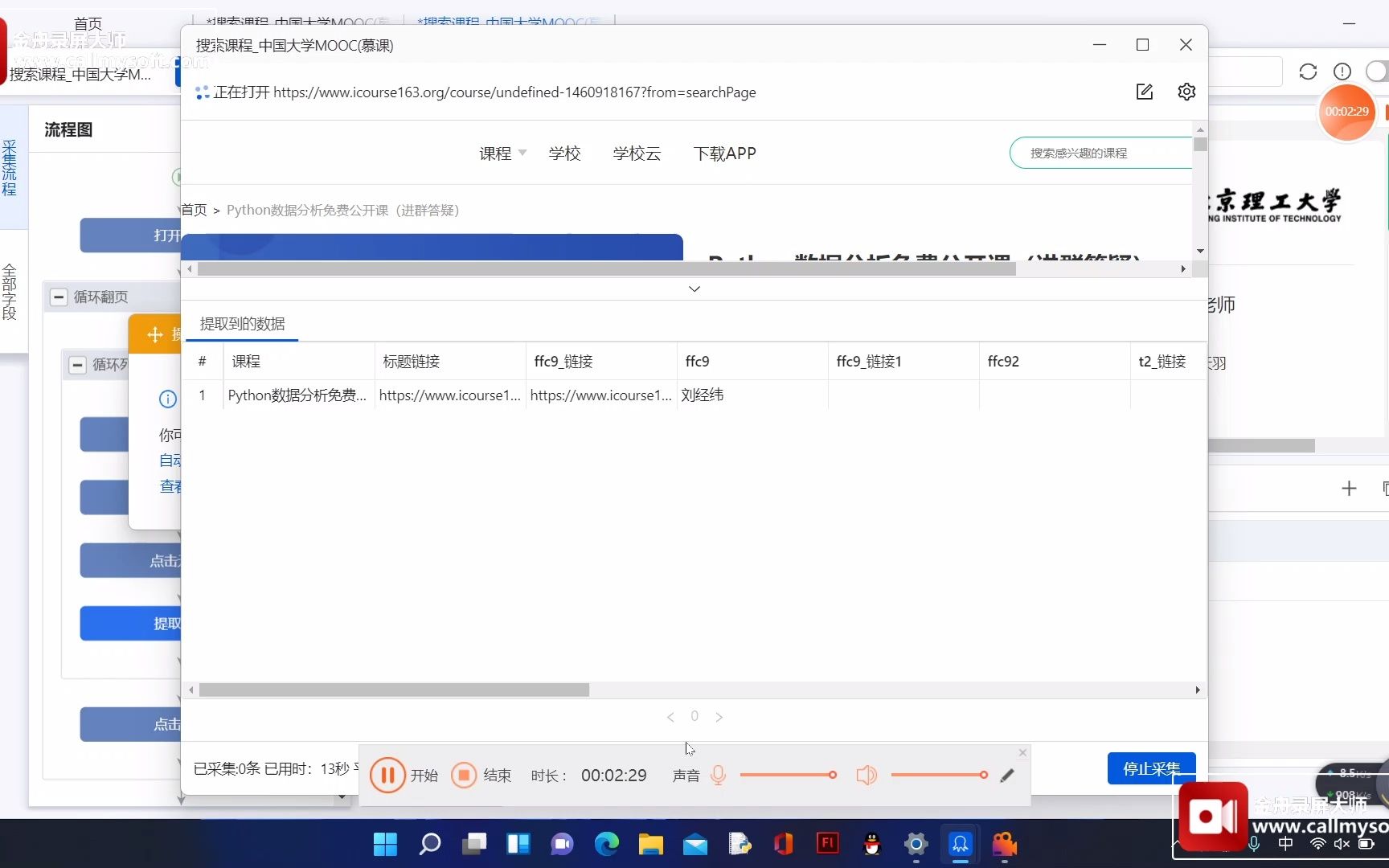Image resolution: width=1389 pixels, height=868 pixels.
Task: Open the settings gear in the collection window
Action: tap(1186, 92)
